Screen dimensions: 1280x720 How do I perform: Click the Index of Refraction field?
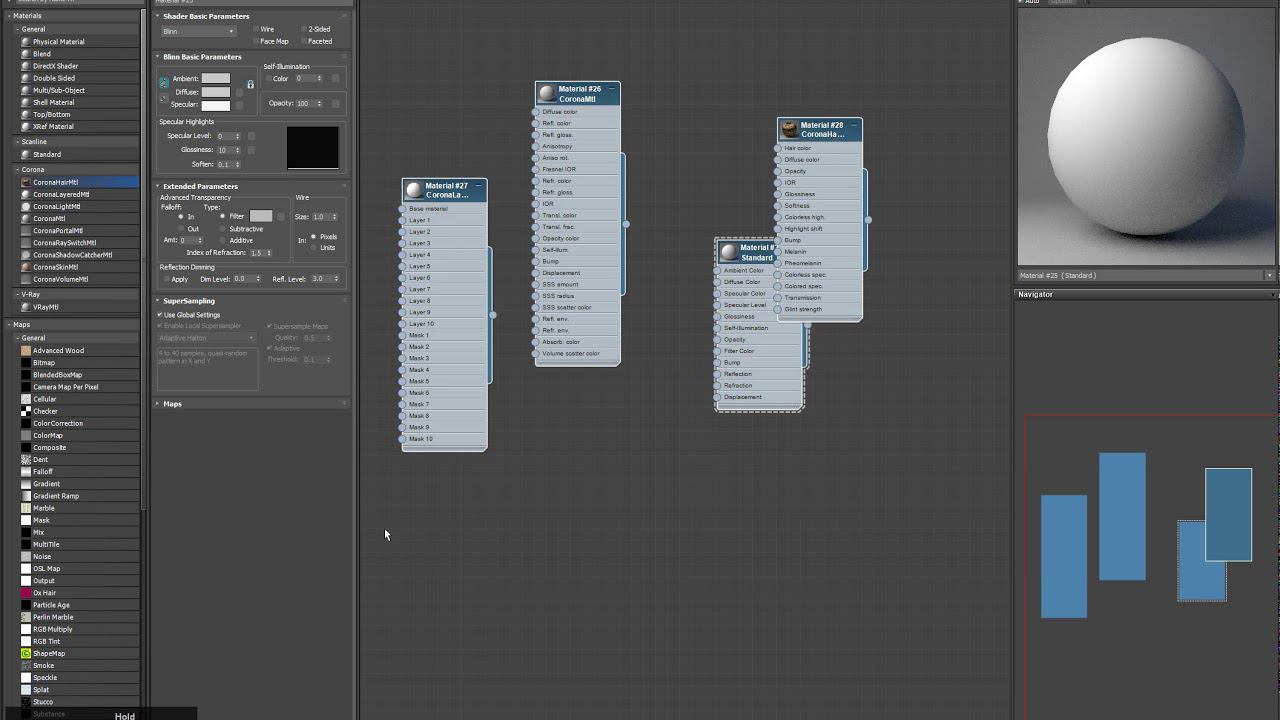[257, 253]
